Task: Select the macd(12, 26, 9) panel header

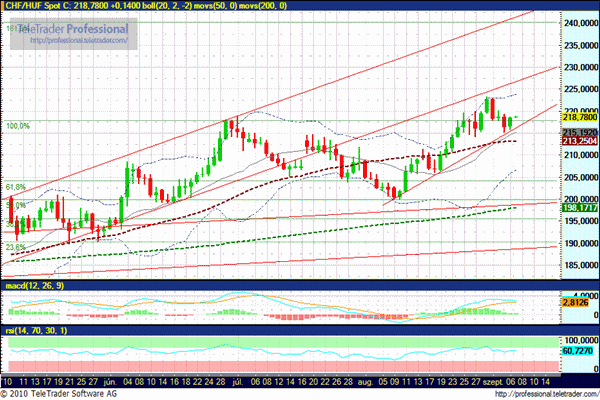Action: 31,287
